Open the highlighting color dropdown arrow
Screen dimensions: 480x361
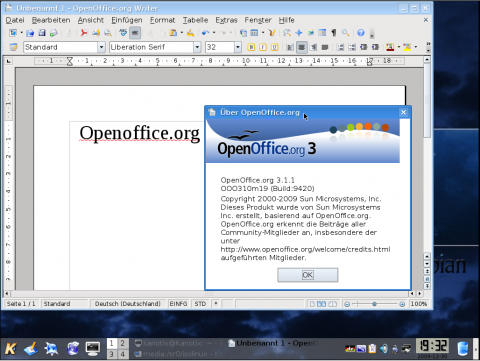tap(416, 47)
